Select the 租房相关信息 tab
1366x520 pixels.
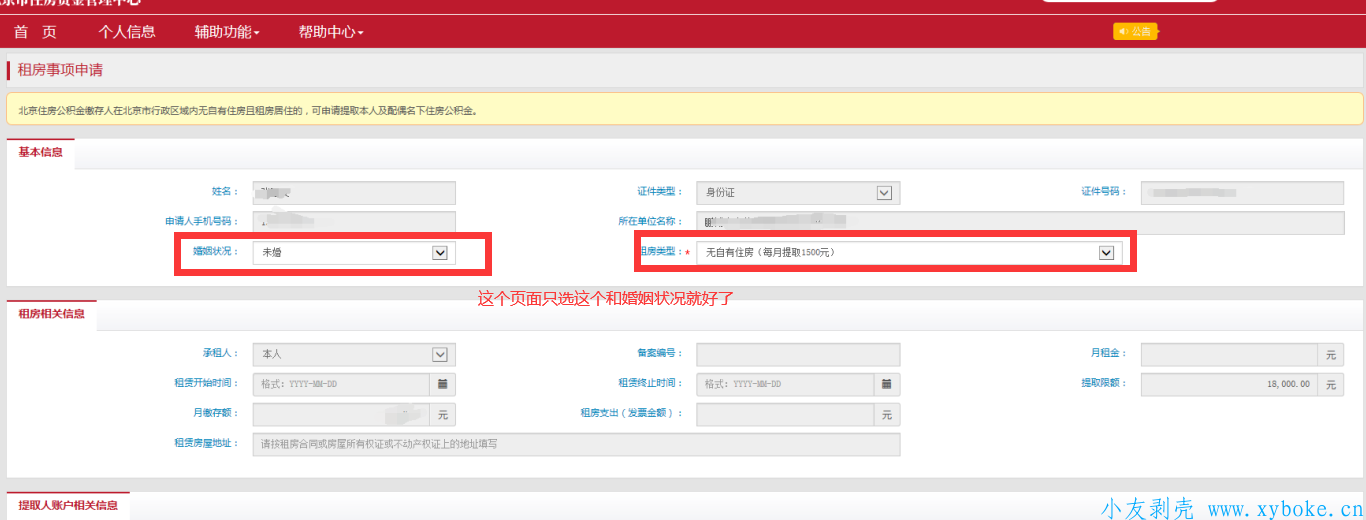click(52, 314)
